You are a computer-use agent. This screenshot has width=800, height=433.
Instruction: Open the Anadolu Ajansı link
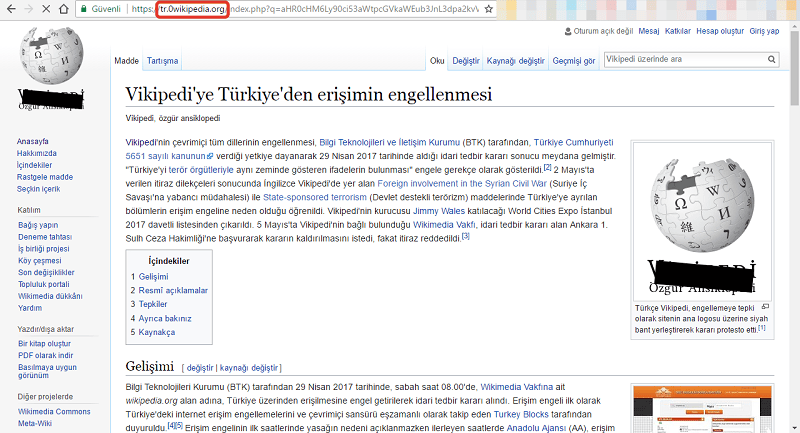coord(536,428)
